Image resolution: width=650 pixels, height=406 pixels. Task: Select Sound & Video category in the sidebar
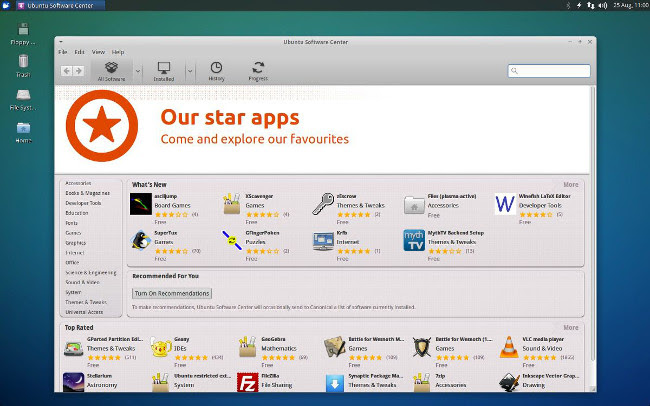[x=82, y=282]
